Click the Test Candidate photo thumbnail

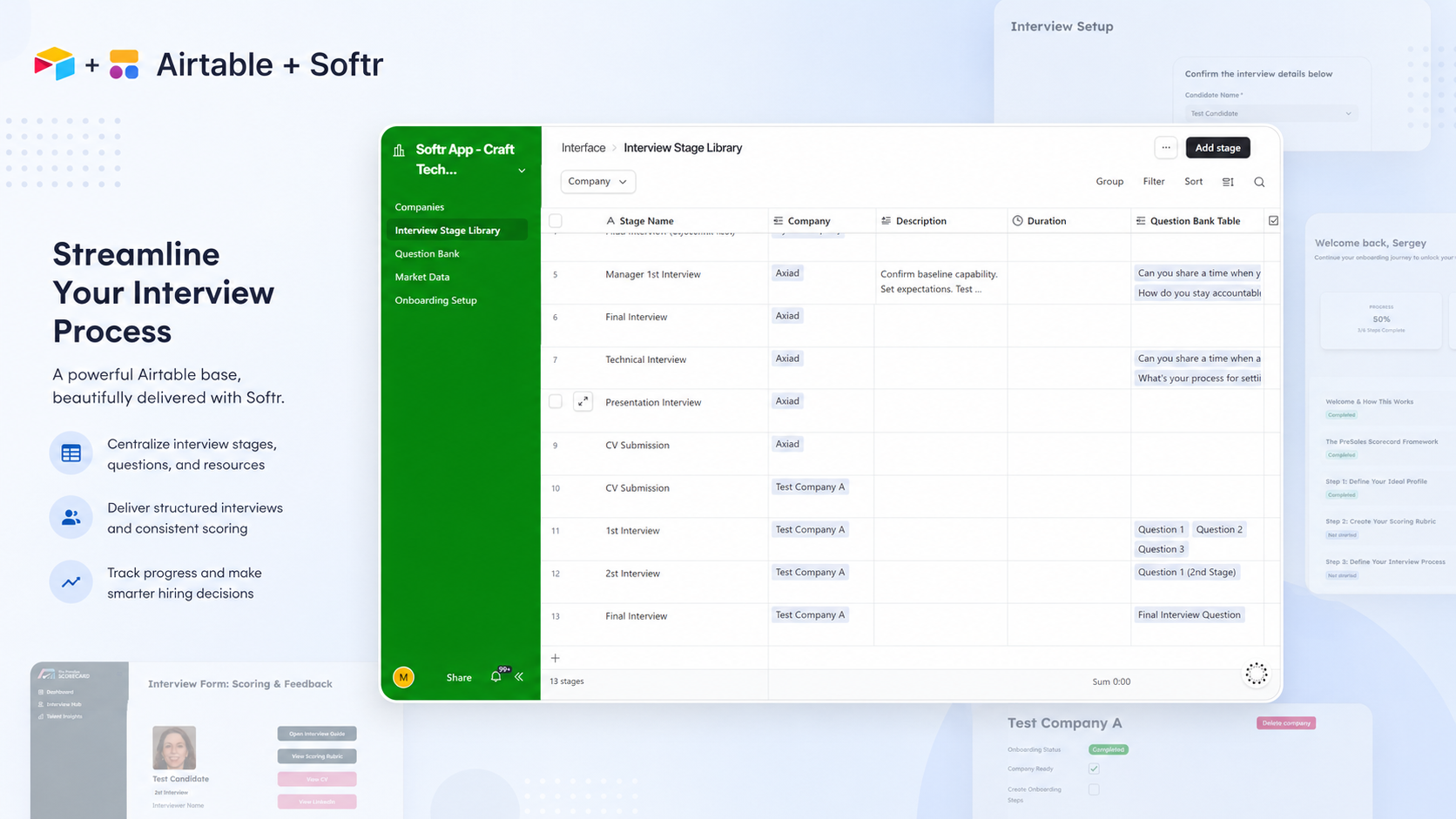tap(174, 748)
